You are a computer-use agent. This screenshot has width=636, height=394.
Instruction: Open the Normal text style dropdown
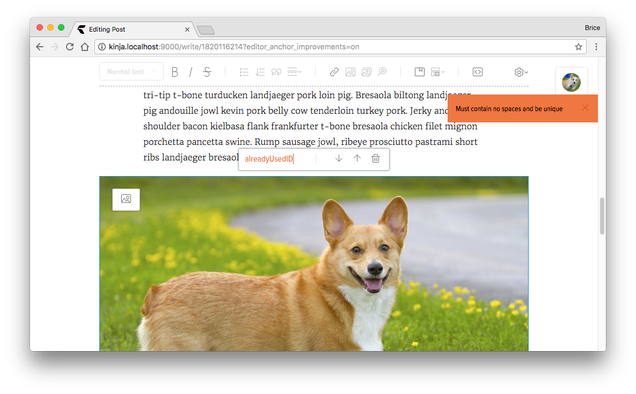coord(131,71)
